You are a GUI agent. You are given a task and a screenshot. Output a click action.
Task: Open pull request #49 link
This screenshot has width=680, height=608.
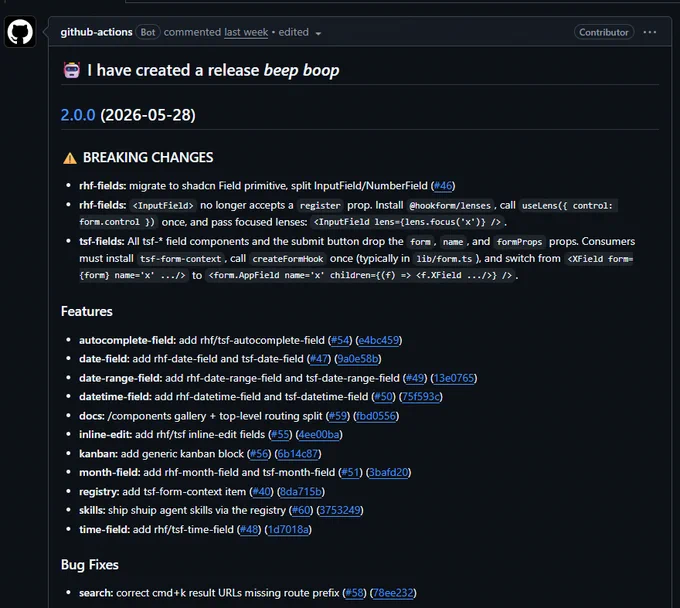(415, 378)
